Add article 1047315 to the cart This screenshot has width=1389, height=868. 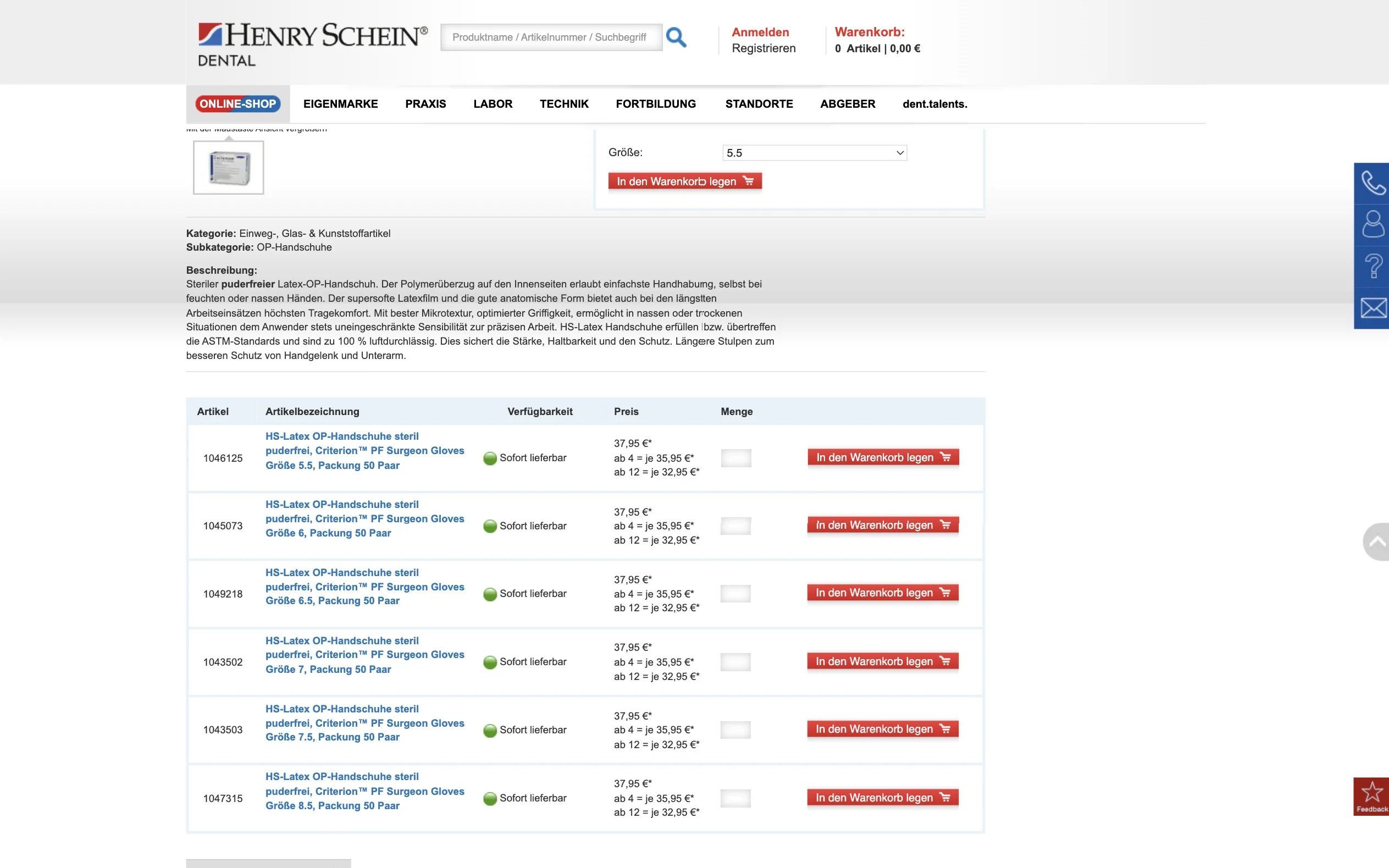(x=883, y=798)
